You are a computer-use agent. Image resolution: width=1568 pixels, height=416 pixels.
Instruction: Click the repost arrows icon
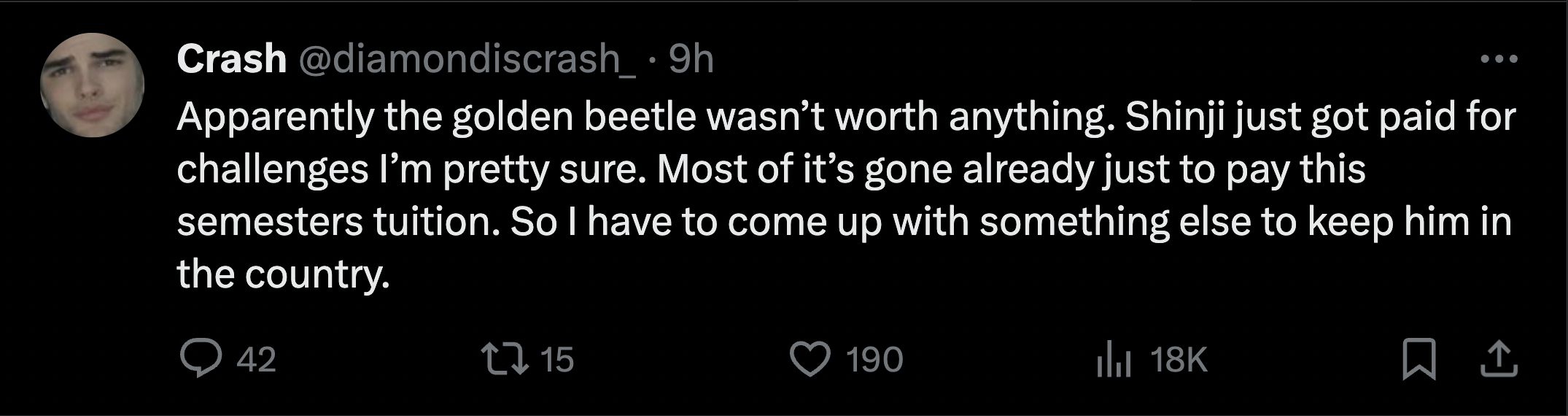coord(505,359)
